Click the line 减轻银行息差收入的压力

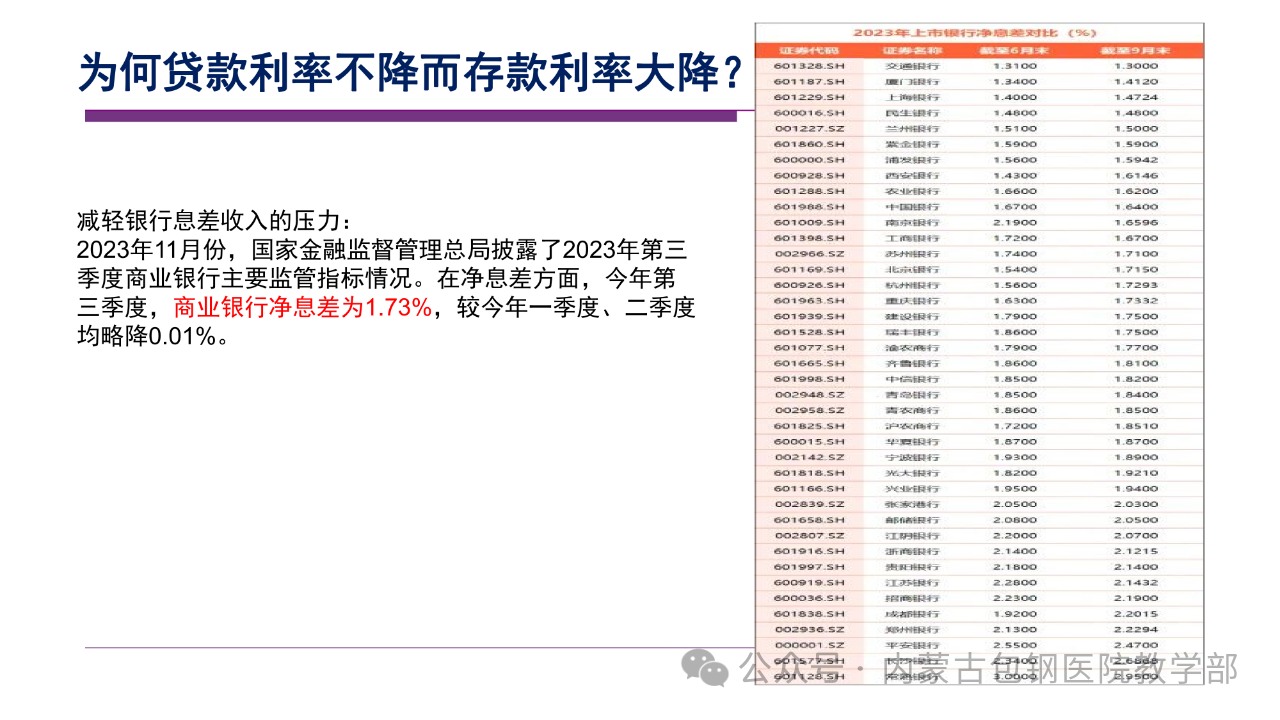[214, 220]
